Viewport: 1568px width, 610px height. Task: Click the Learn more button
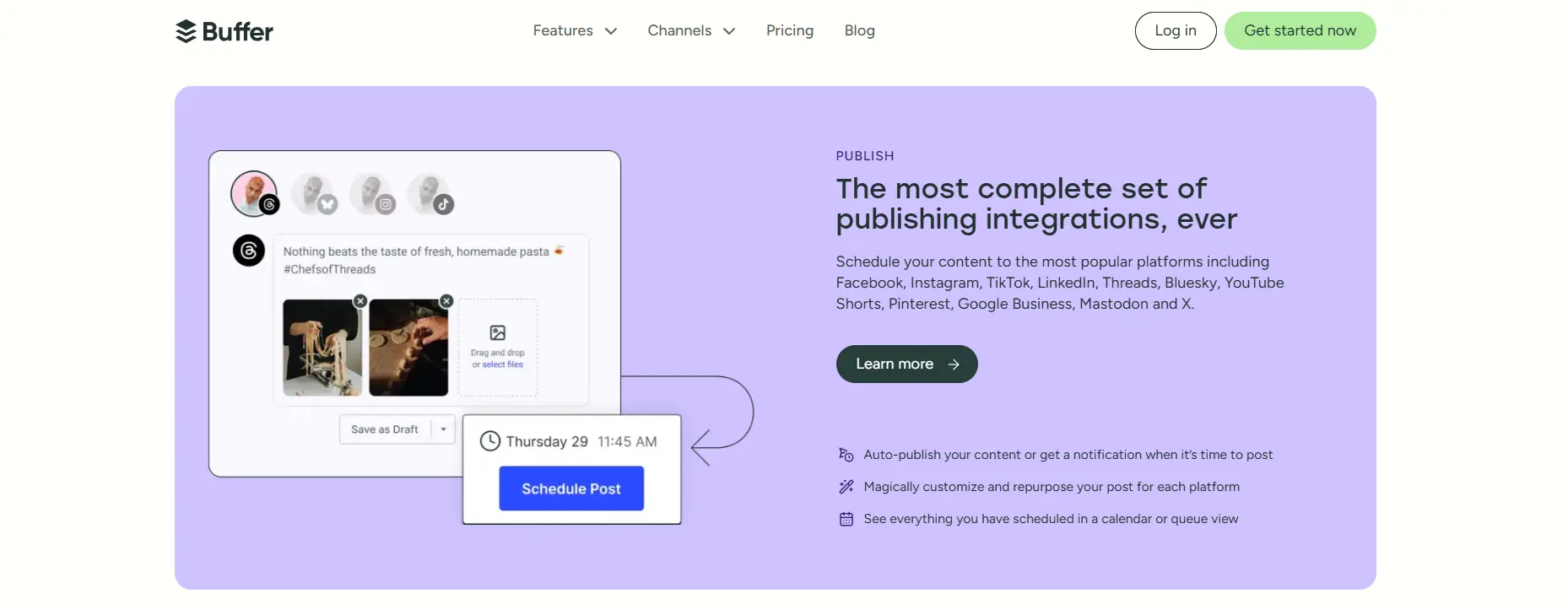pos(906,364)
